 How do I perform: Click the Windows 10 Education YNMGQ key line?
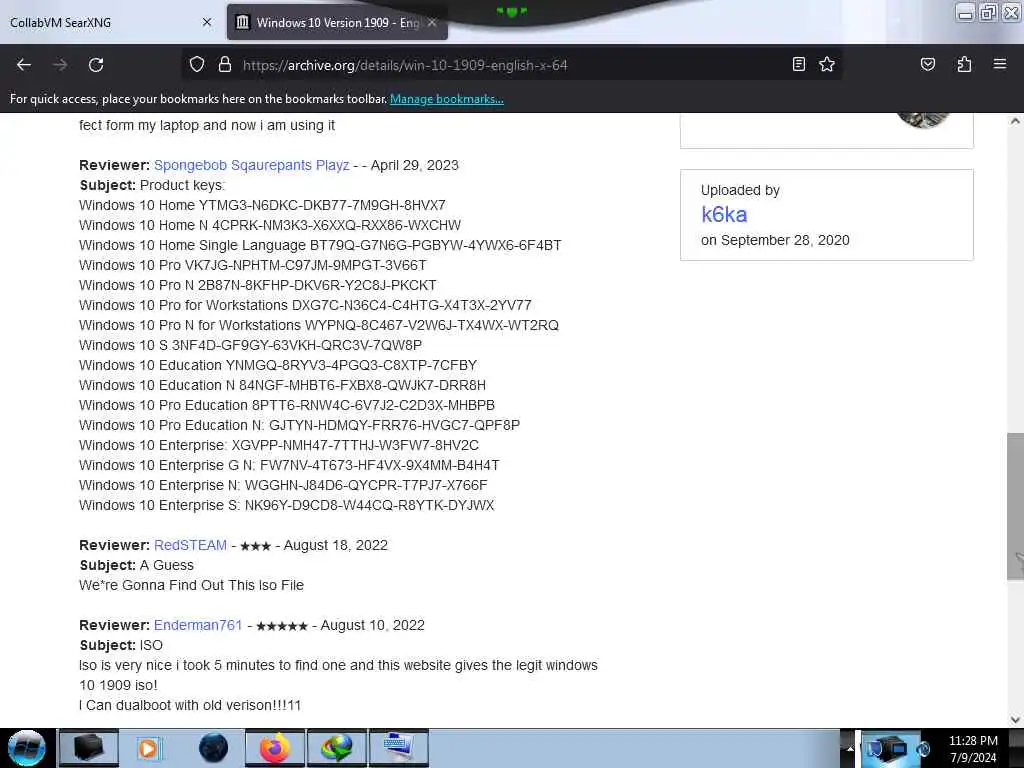[278, 365]
